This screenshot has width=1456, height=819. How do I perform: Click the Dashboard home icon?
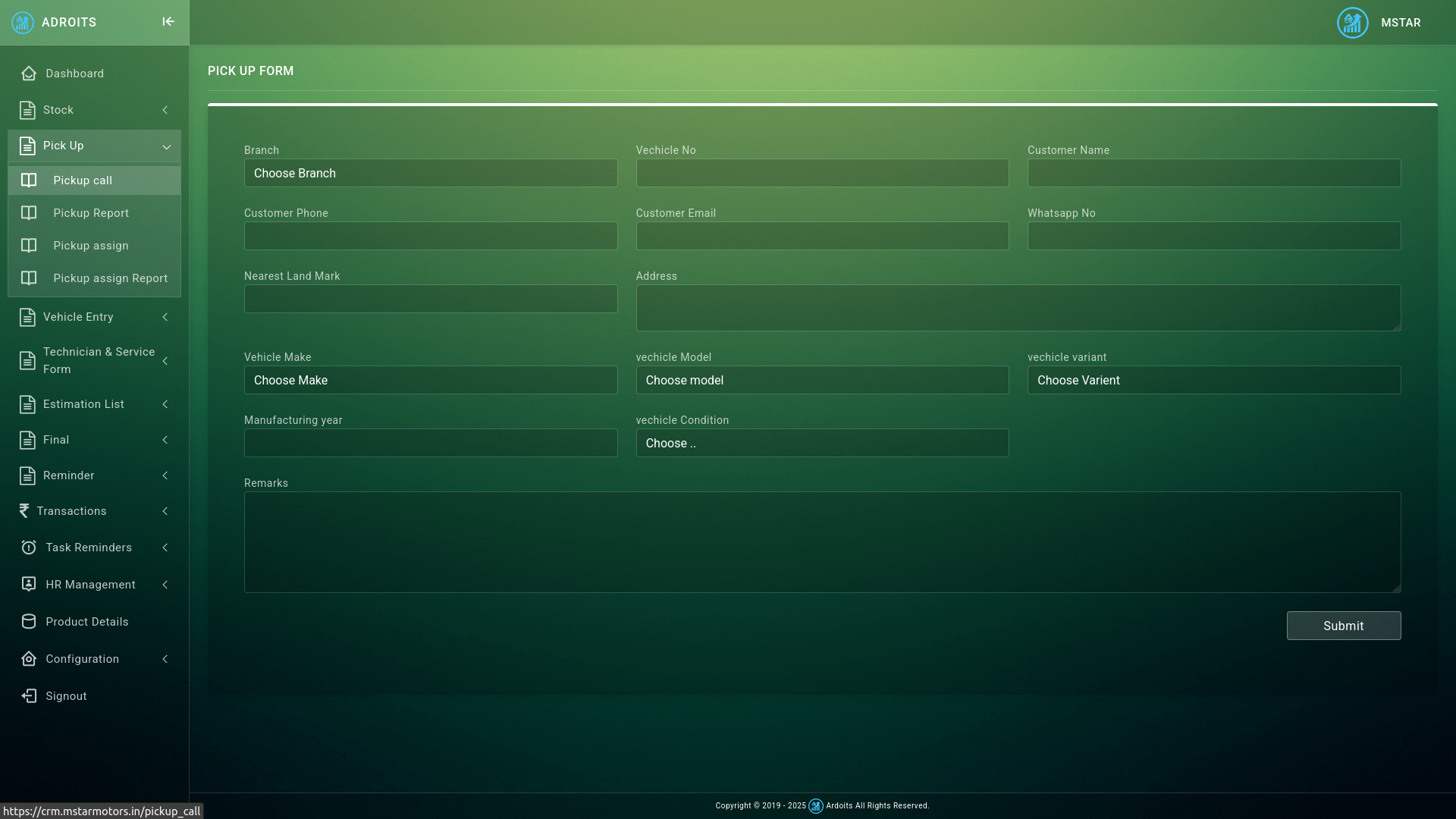point(29,74)
